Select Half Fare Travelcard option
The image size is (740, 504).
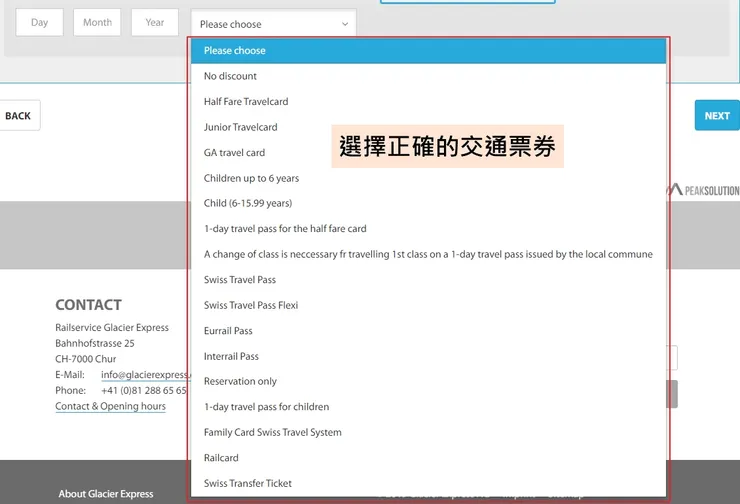coord(429,101)
